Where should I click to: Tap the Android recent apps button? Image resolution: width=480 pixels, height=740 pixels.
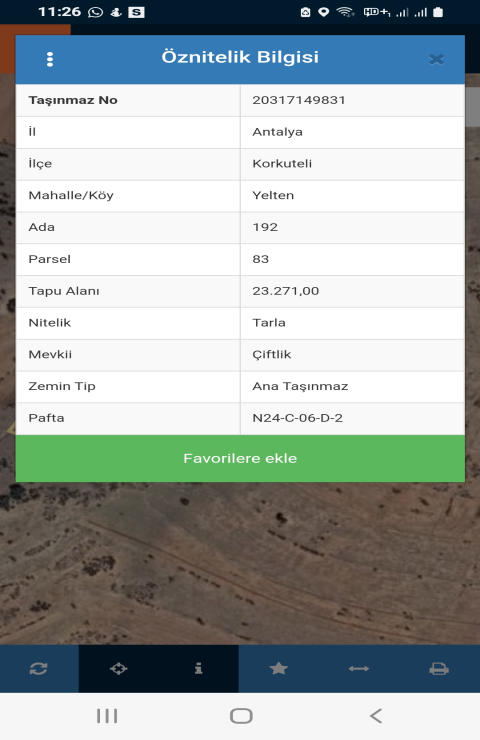pyautogui.click(x=107, y=716)
